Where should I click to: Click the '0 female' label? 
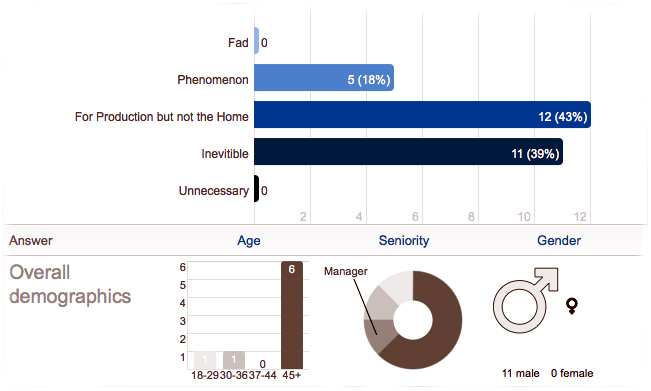pos(572,374)
